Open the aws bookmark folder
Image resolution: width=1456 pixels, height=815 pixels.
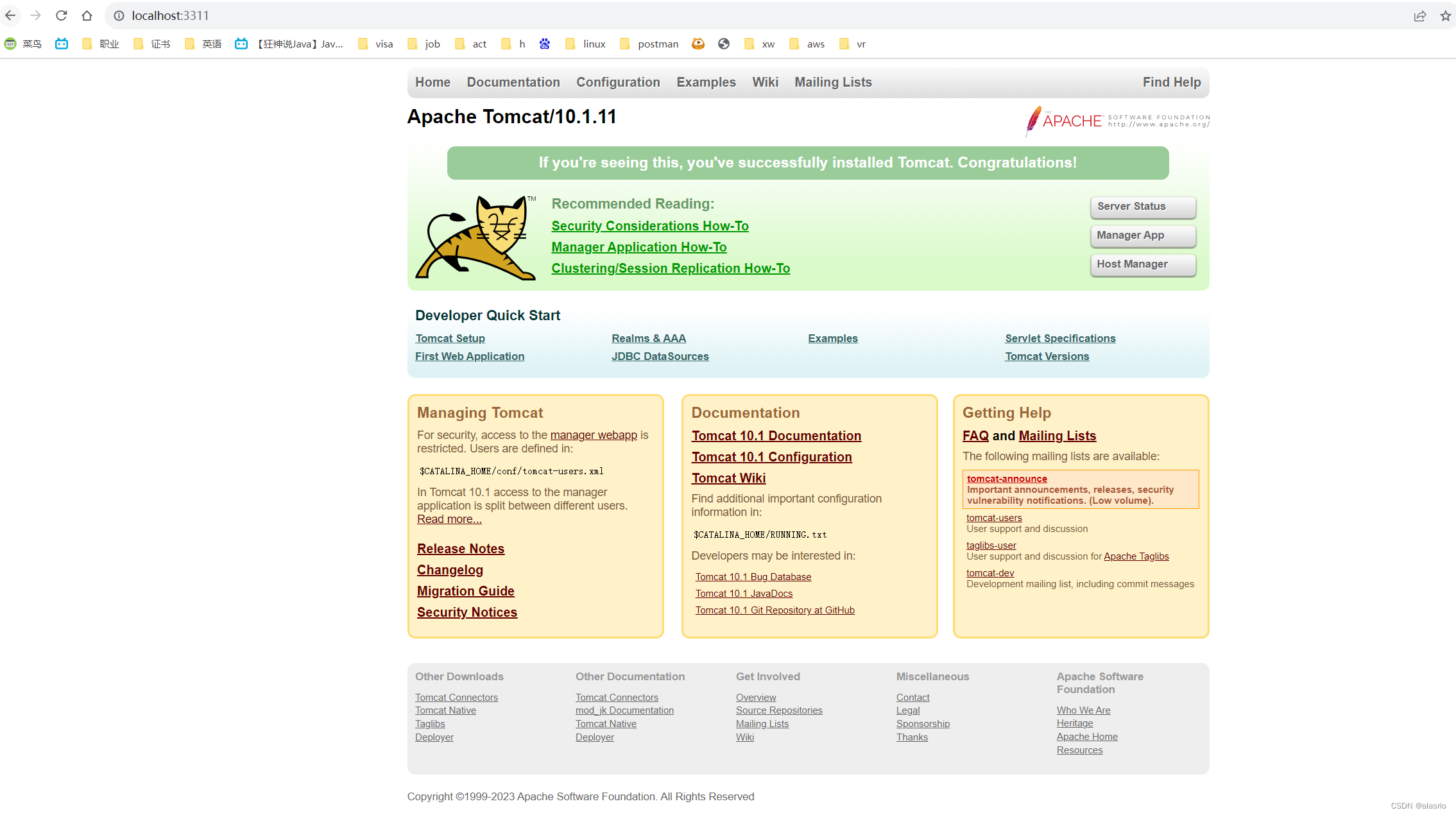pyautogui.click(x=807, y=44)
